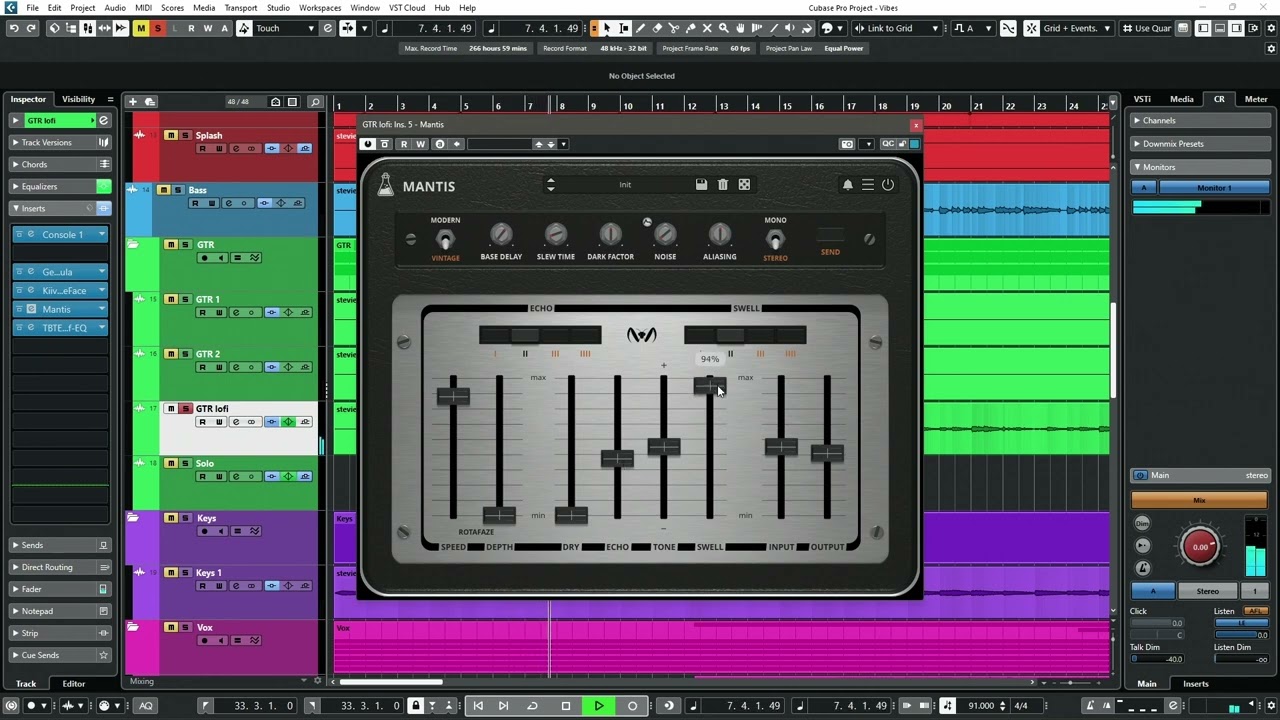
Task: Open the Workspaces menu
Action: click(320, 7)
